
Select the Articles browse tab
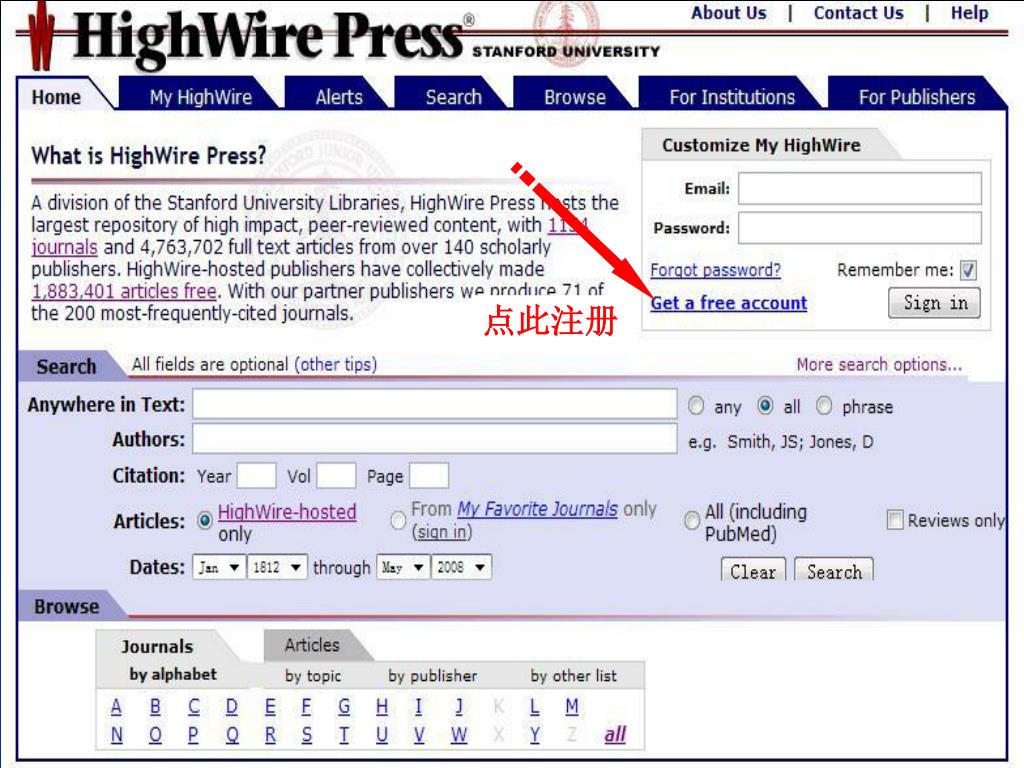[x=312, y=645]
